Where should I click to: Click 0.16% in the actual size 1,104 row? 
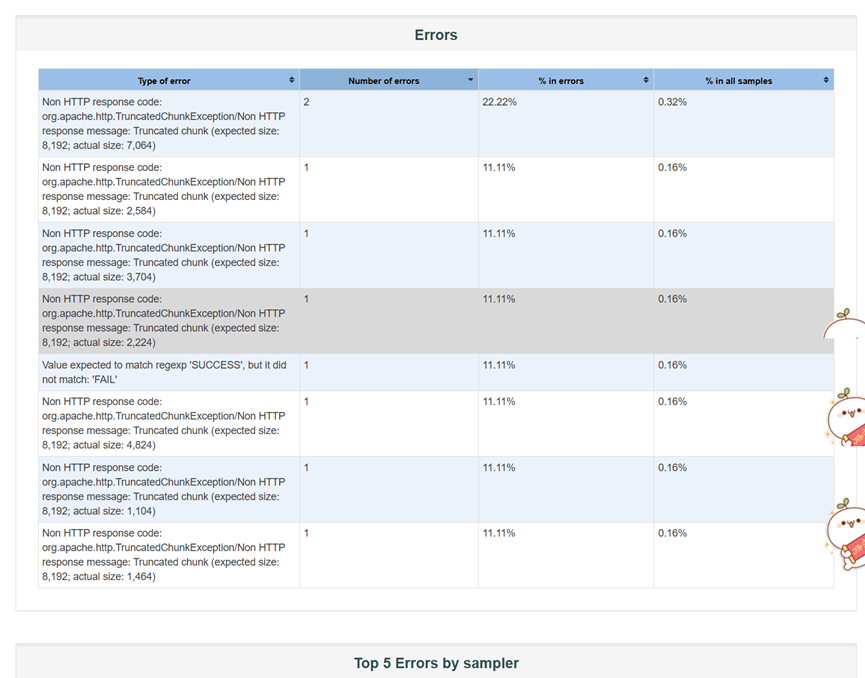[x=672, y=468]
